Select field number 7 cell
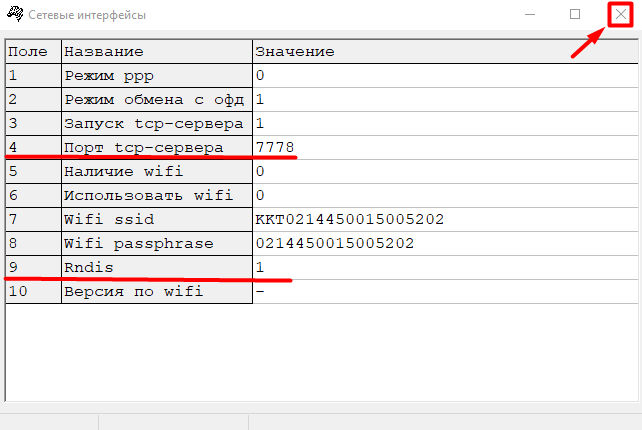This screenshot has width=642, height=430. 34,219
